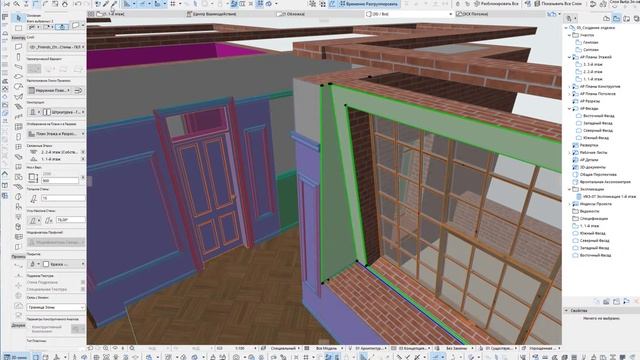
Task: Open the Zone Boundary dropdown
Action: [56, 307]
